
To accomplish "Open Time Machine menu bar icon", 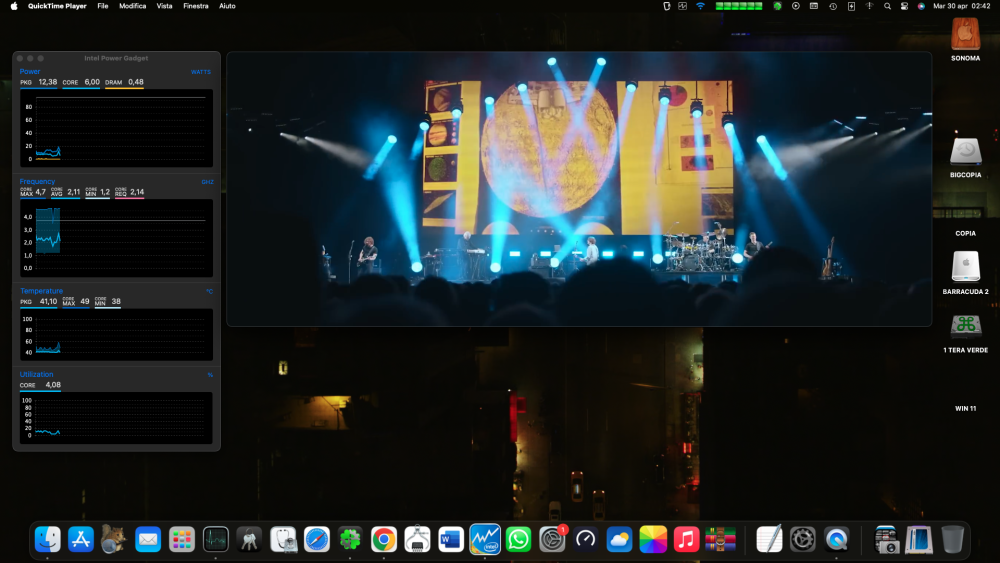I will (833, 6).
